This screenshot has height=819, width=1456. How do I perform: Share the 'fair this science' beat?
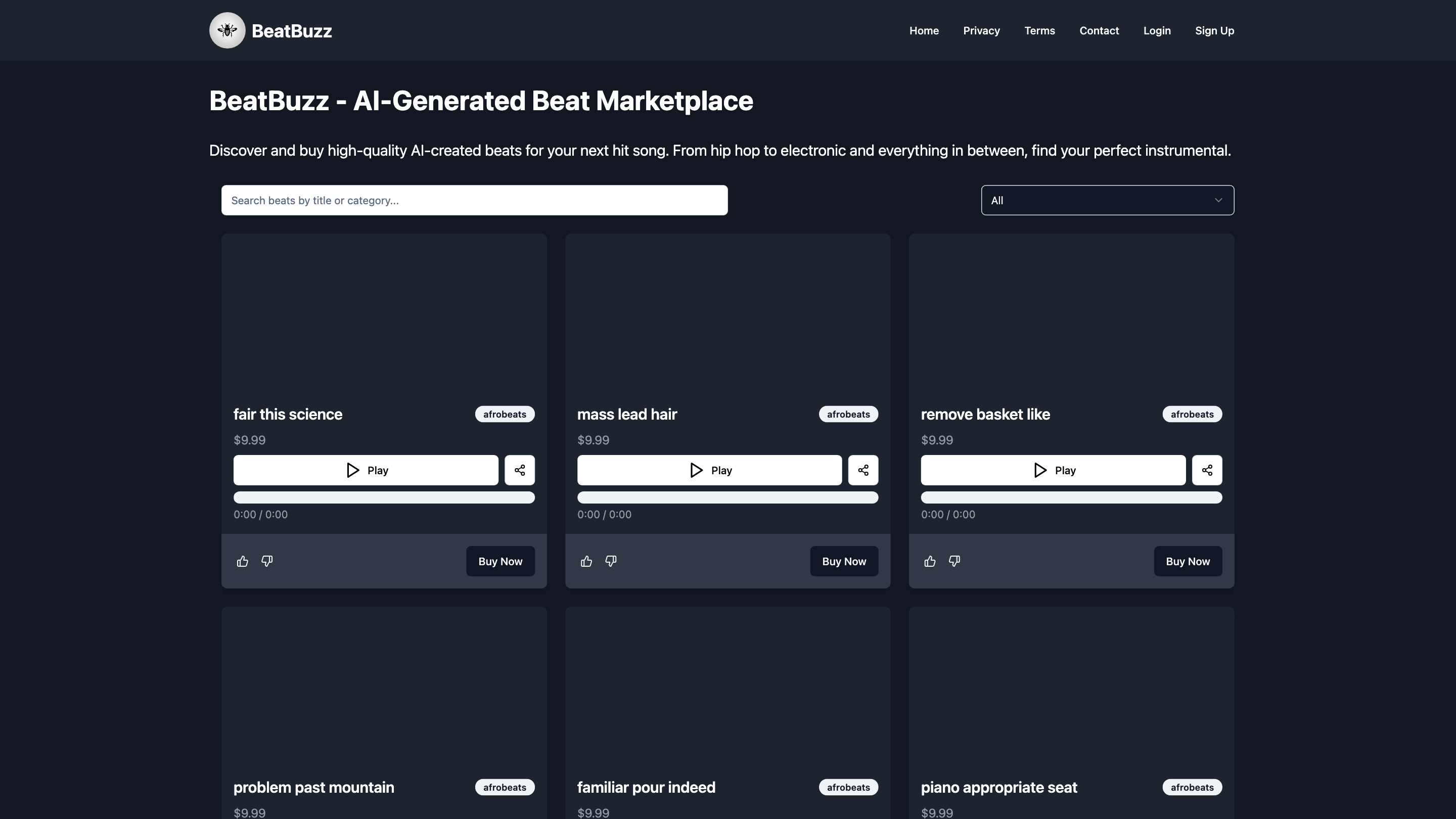click(519, 470)
